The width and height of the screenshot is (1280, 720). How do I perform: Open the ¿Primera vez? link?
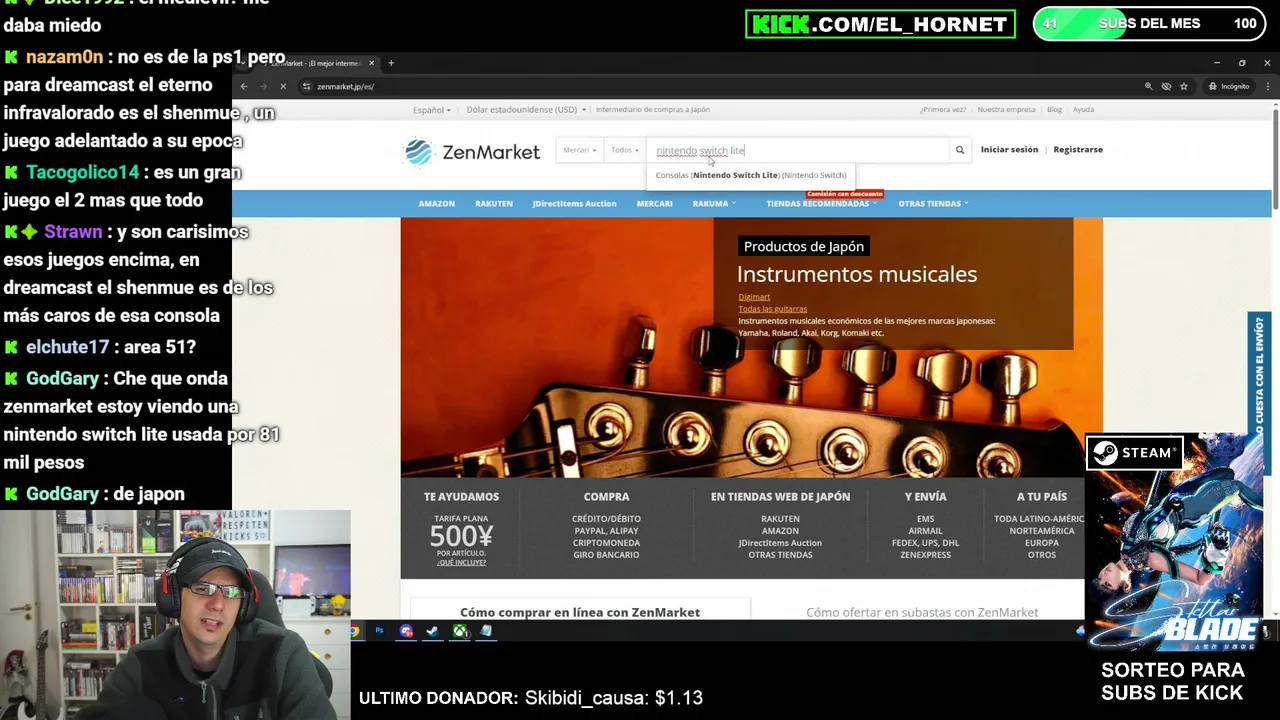(943, 110)
